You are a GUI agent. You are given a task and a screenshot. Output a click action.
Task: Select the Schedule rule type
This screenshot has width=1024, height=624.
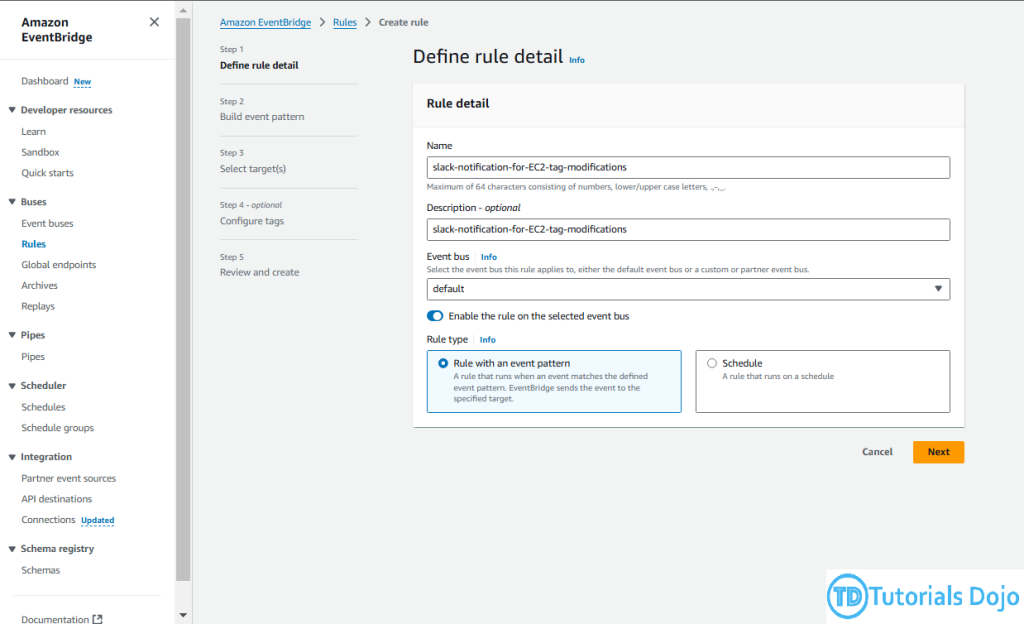(712, 364)
